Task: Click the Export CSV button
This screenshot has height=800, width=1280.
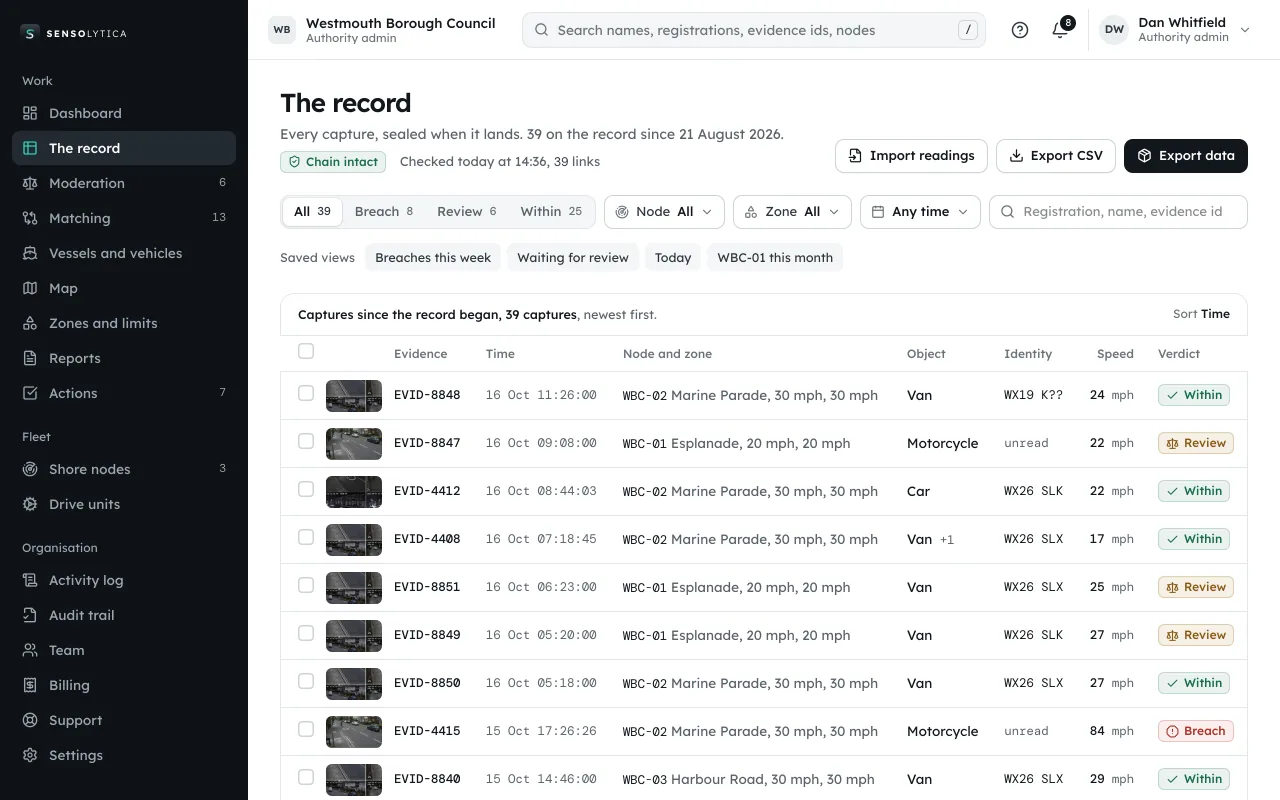Action: tap(1056, 156)
